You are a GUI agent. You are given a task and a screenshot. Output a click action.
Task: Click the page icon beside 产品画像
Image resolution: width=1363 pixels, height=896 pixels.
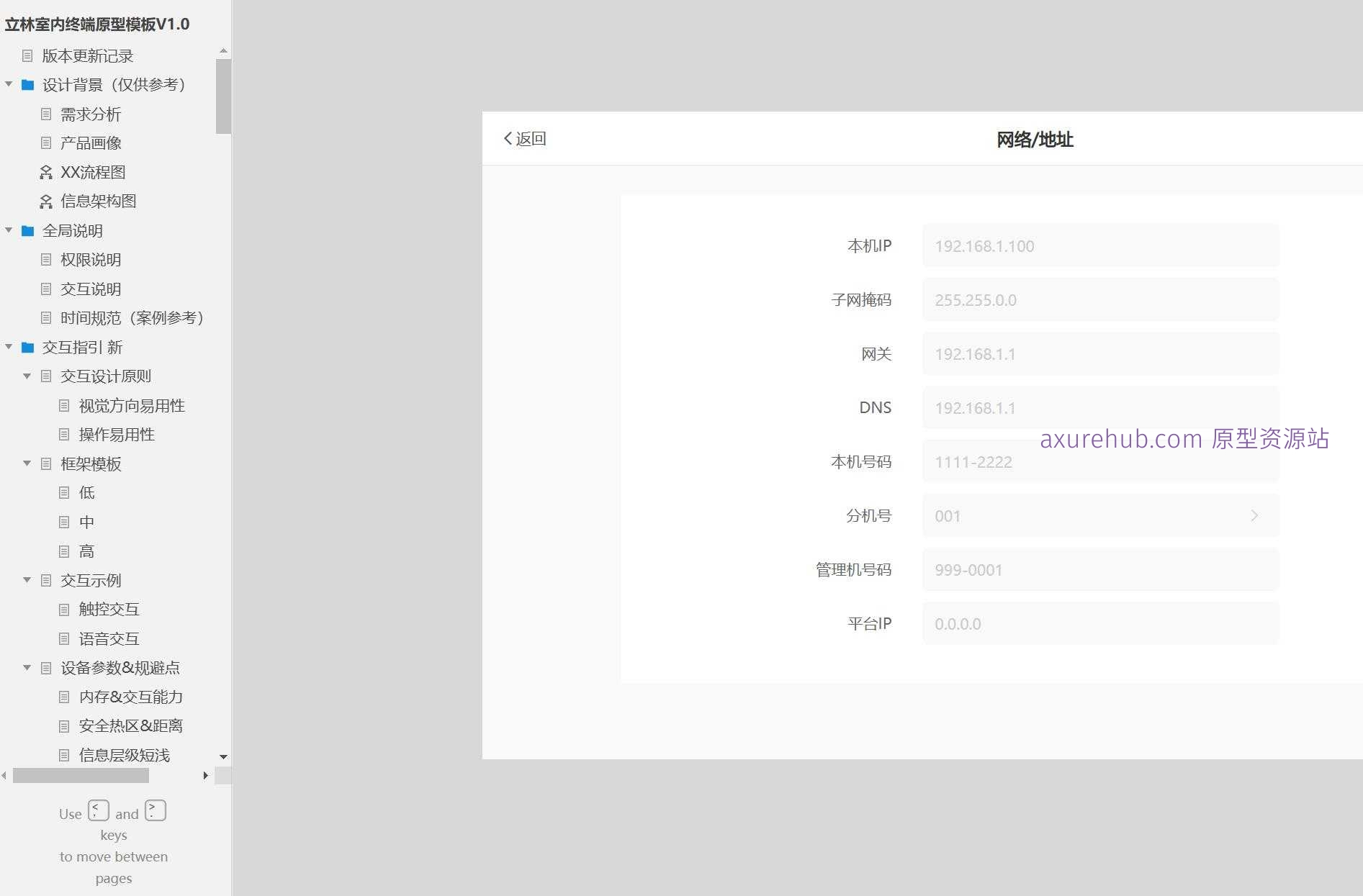(46, 143)
